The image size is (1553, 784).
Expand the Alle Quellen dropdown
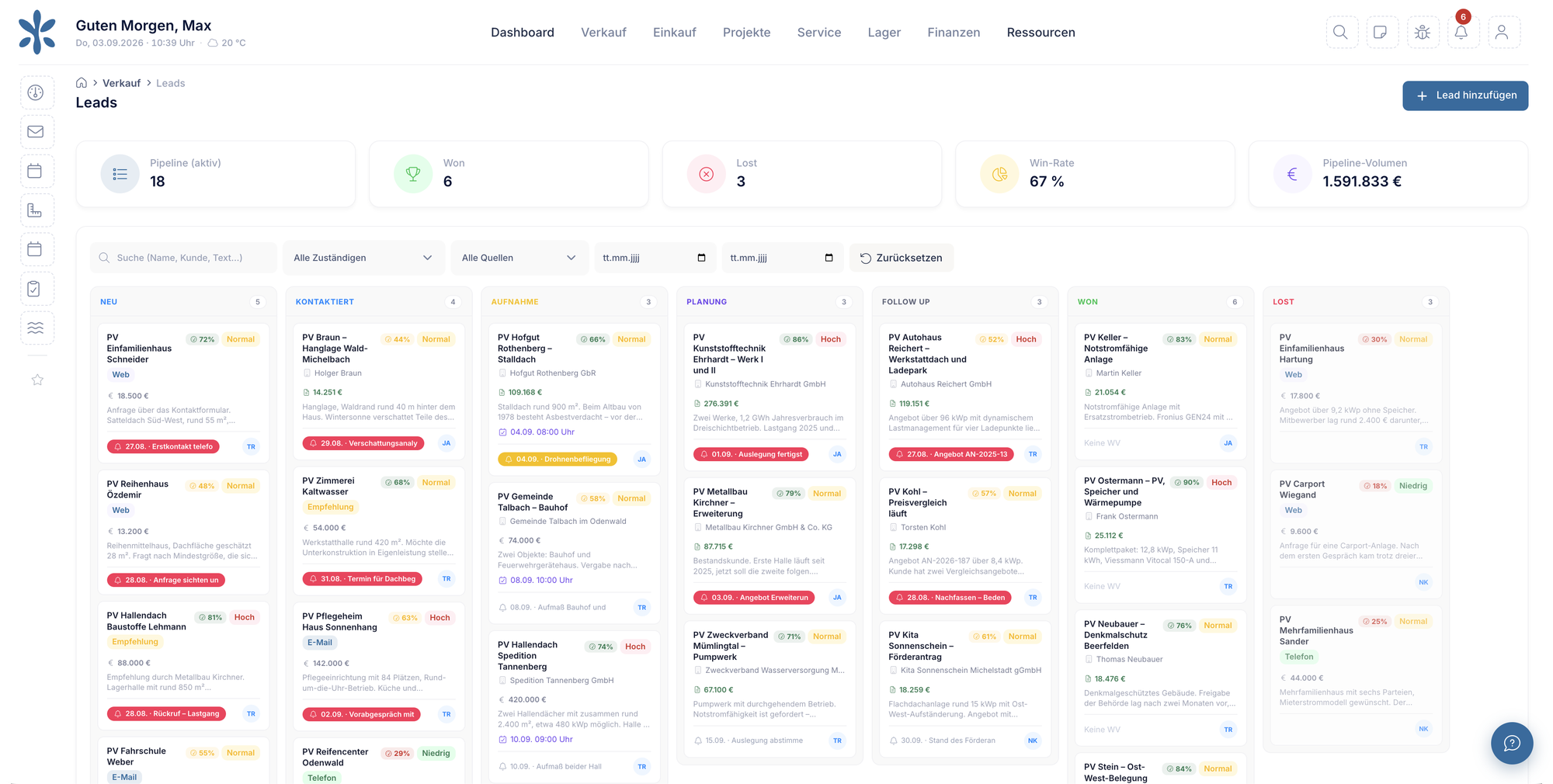click(519, 258)
